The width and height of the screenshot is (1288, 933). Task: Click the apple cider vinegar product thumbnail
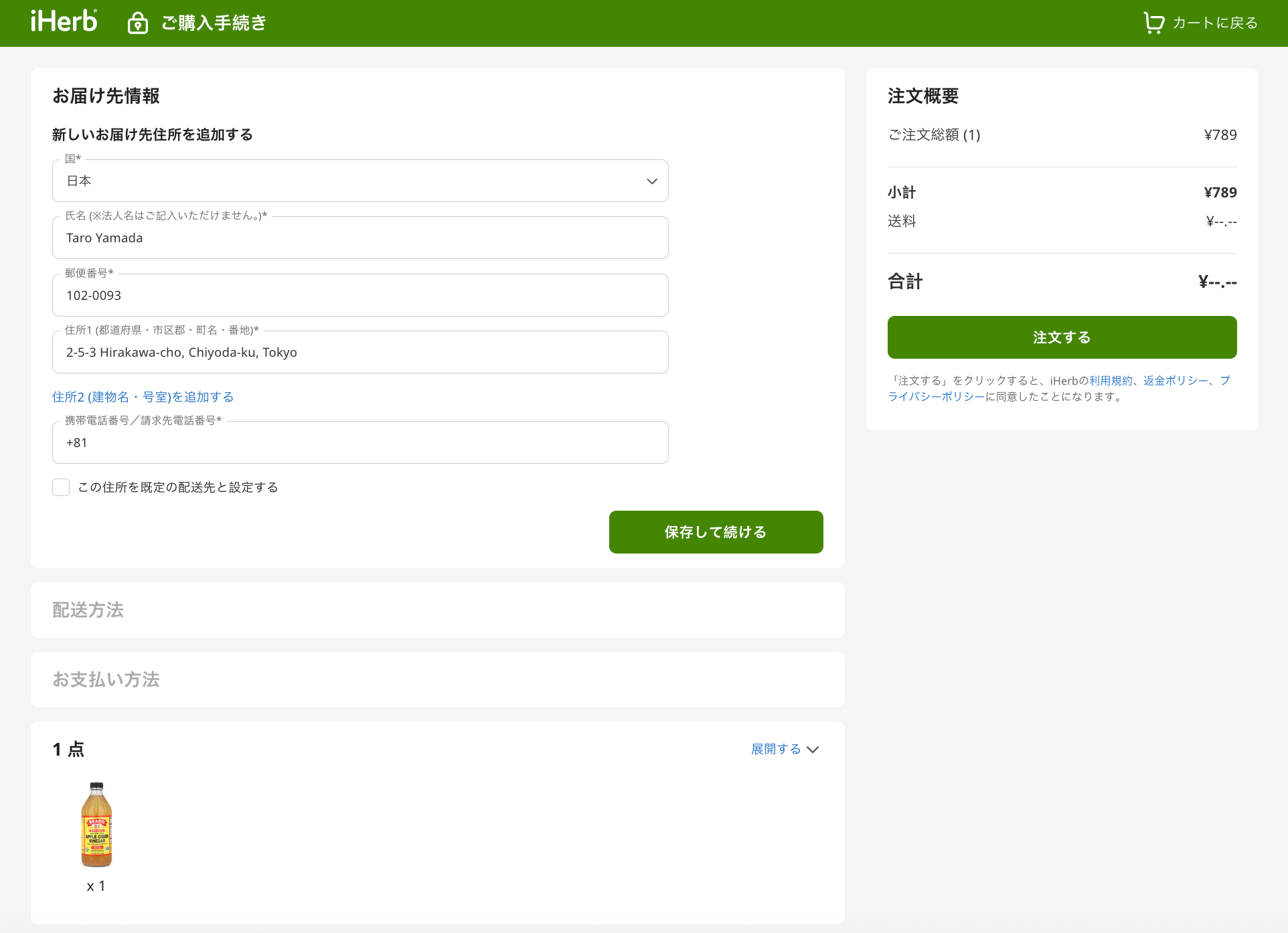[x=96, y=825]
